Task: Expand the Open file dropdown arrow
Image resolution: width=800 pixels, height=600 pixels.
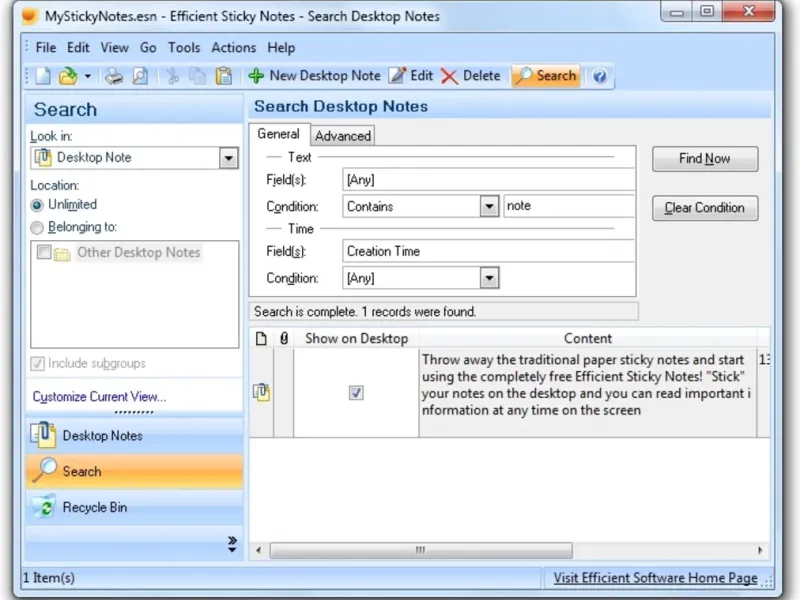Action: pos(88,76)
